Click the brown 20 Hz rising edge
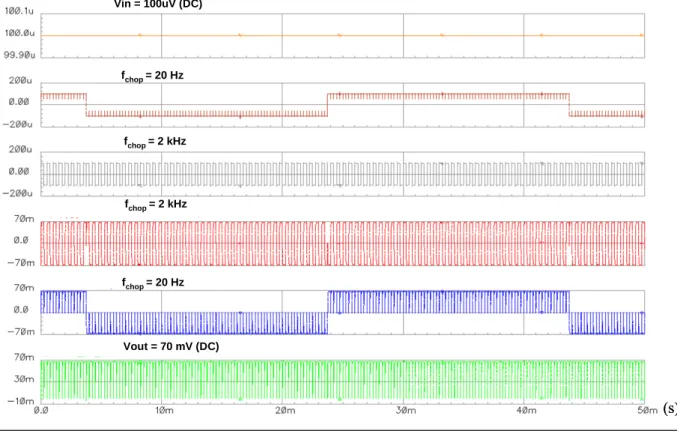This screenshot has width=677, height=437. click(x=328, y=105)
